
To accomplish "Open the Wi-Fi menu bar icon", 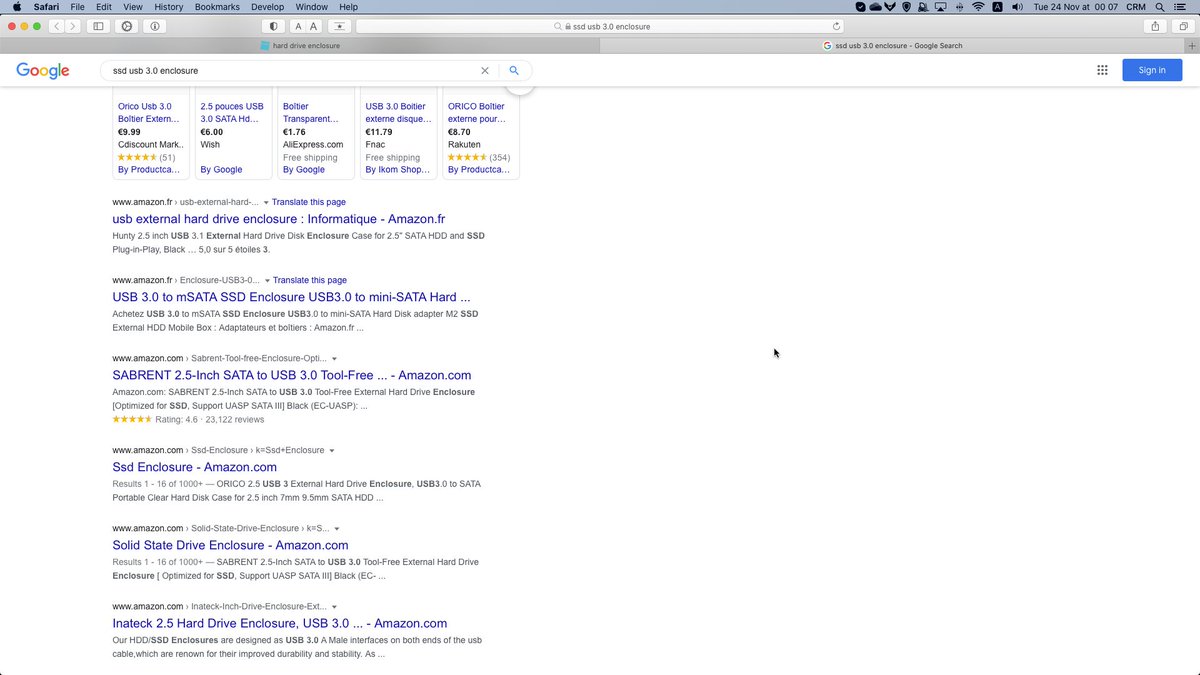I will 979,7.
